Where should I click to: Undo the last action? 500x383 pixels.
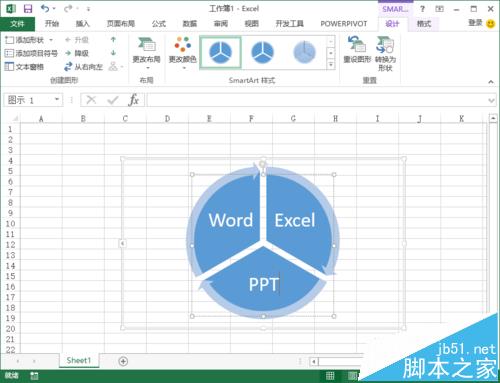(45, 9)
